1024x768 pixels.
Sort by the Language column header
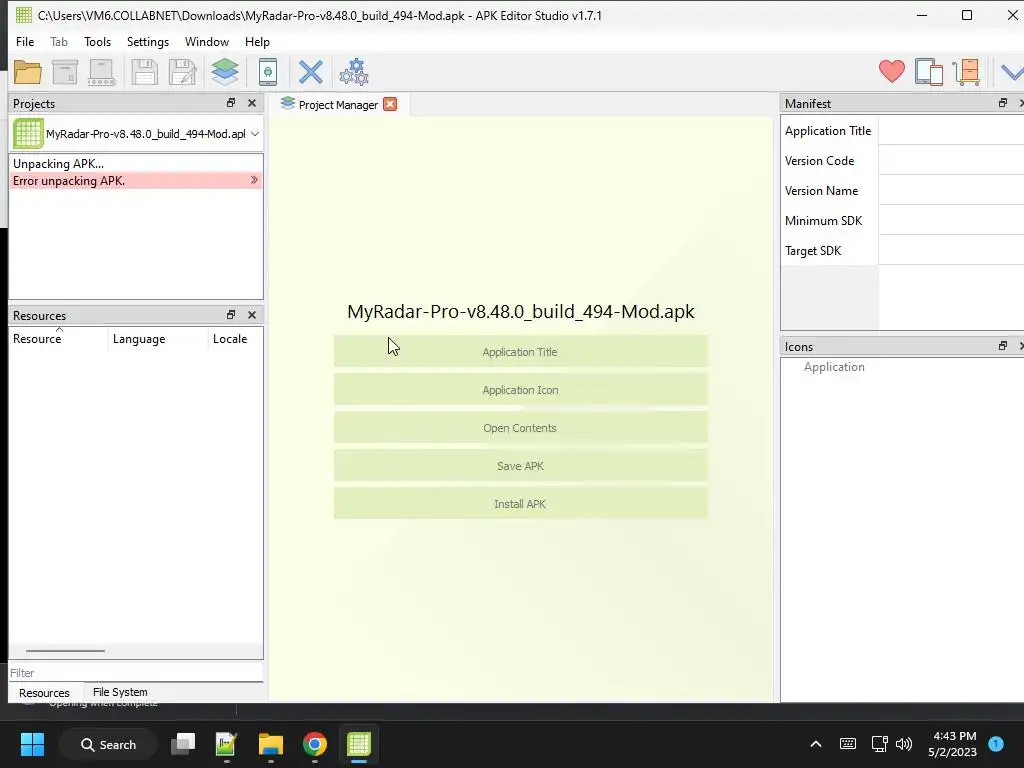pyautogui.click(x=158, y=339)
